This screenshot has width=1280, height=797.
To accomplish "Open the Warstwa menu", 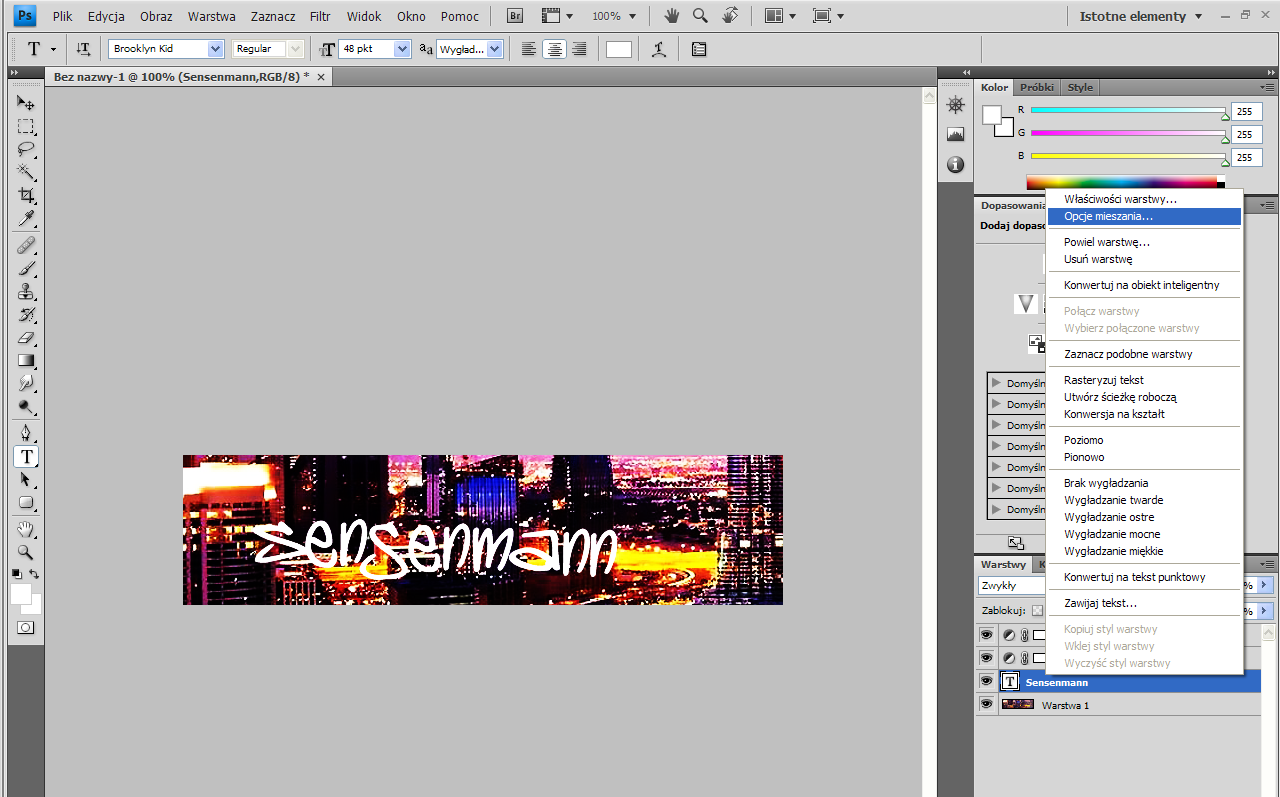I will point(212,16).
